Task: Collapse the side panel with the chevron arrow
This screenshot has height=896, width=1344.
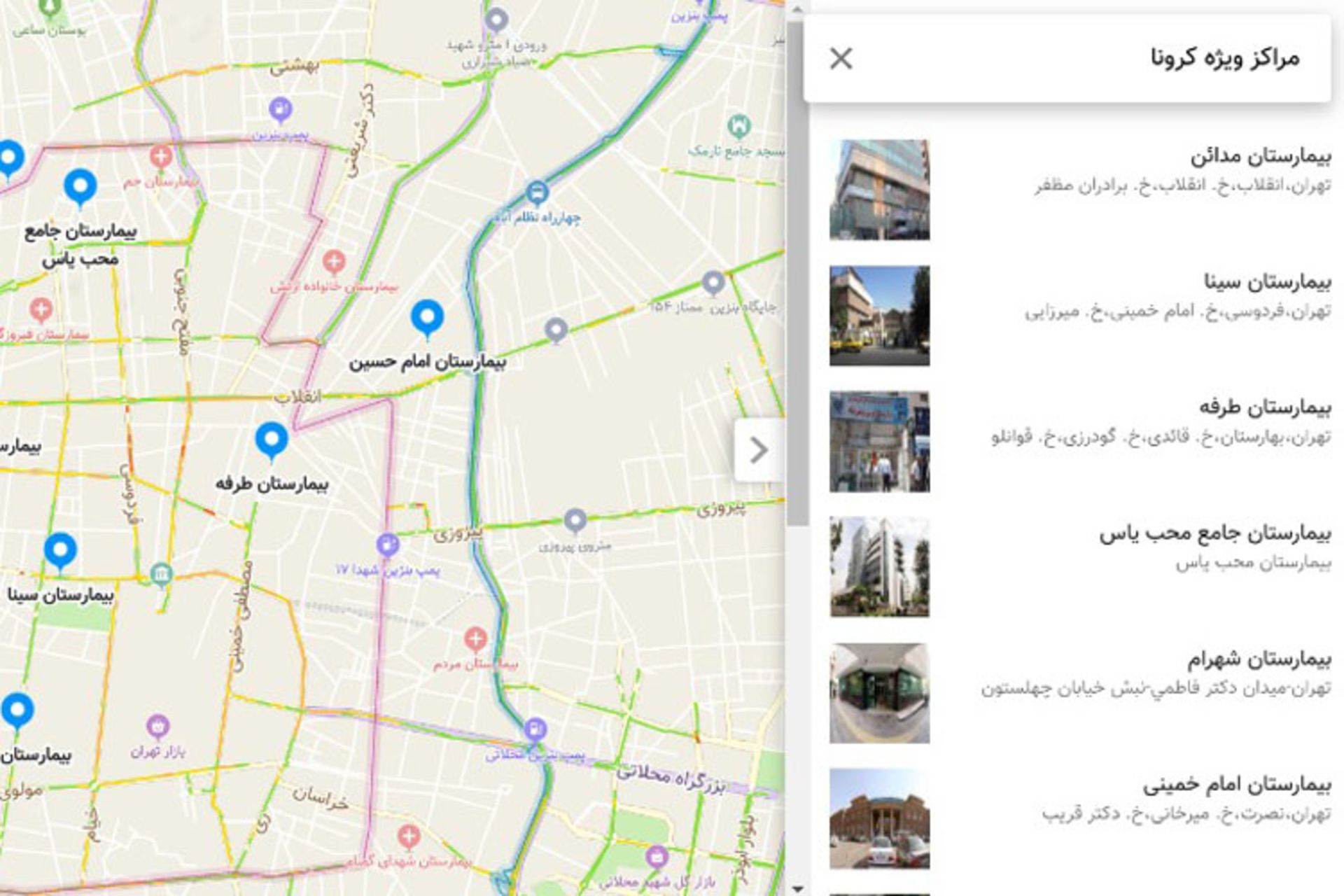Action: click(759, 450)
